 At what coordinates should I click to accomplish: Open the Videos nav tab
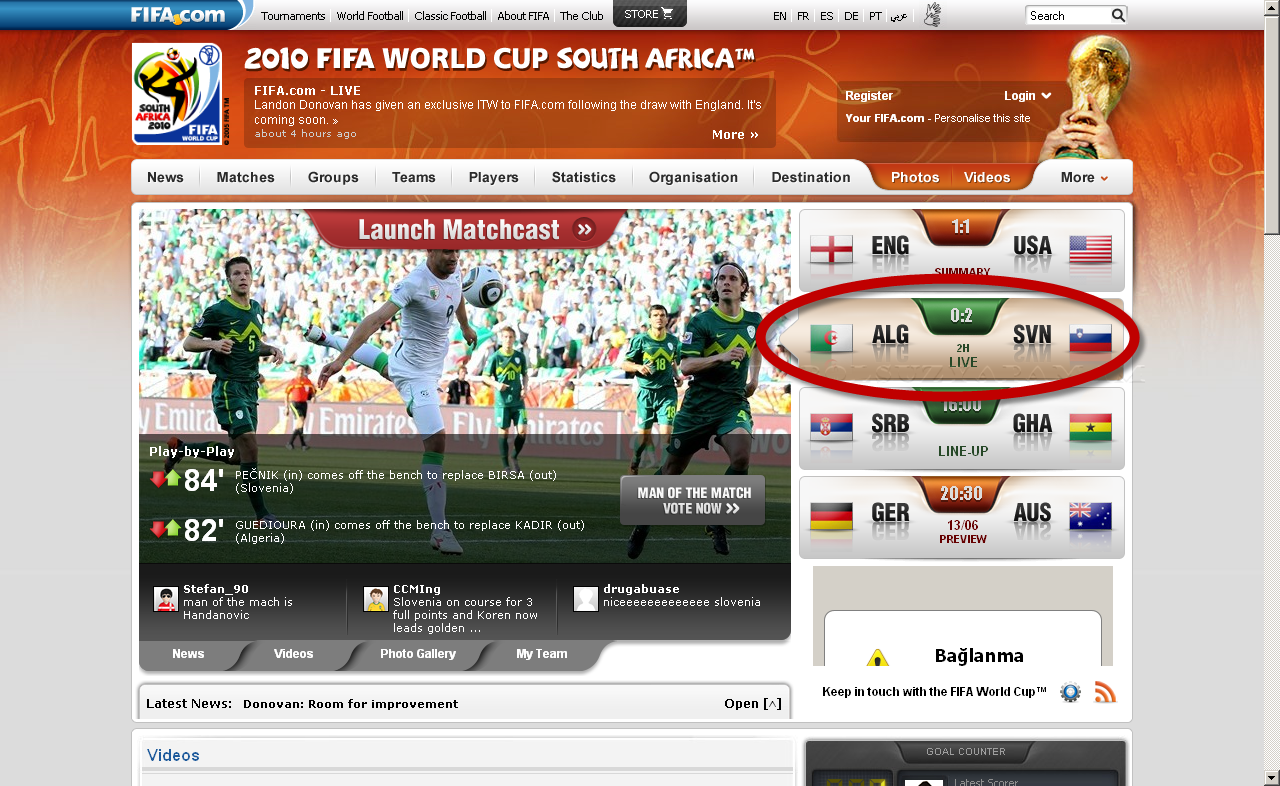(x=987, y=177)
